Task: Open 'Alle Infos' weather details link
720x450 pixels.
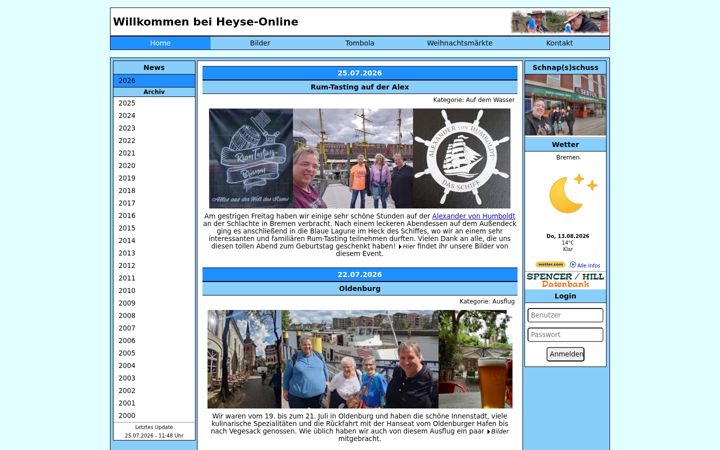Action: [585, 265]
